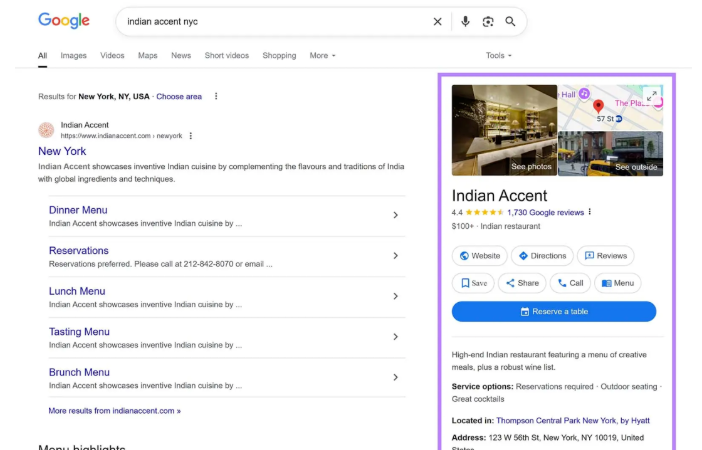The width and height of the screenshot is (702, 450).
Task: Open the Tools dropdown
Action: 498,56
